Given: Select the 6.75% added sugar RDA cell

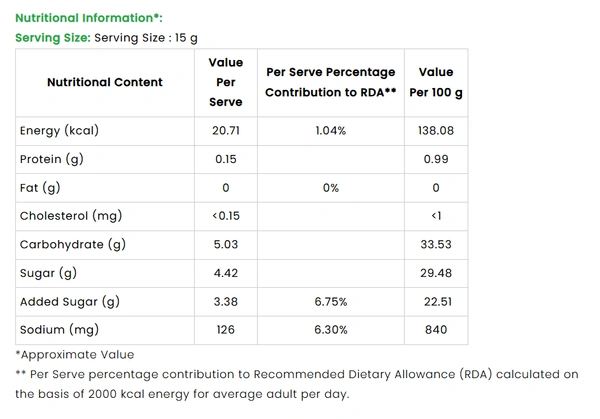Looking at the screenshot, I should pos(330,302).
